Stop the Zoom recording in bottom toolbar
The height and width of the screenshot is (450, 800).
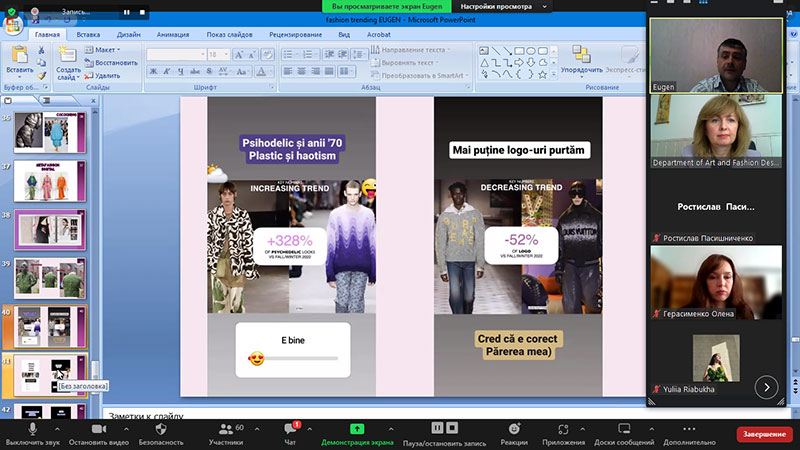click(452, 428)
